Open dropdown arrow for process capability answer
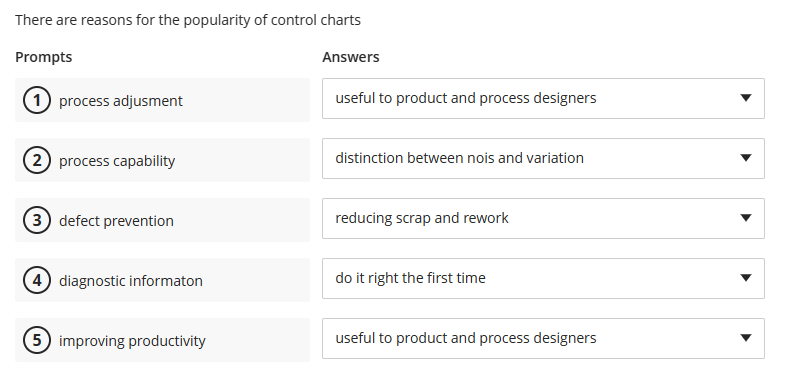The image size is (793, 388). point(745,158)
